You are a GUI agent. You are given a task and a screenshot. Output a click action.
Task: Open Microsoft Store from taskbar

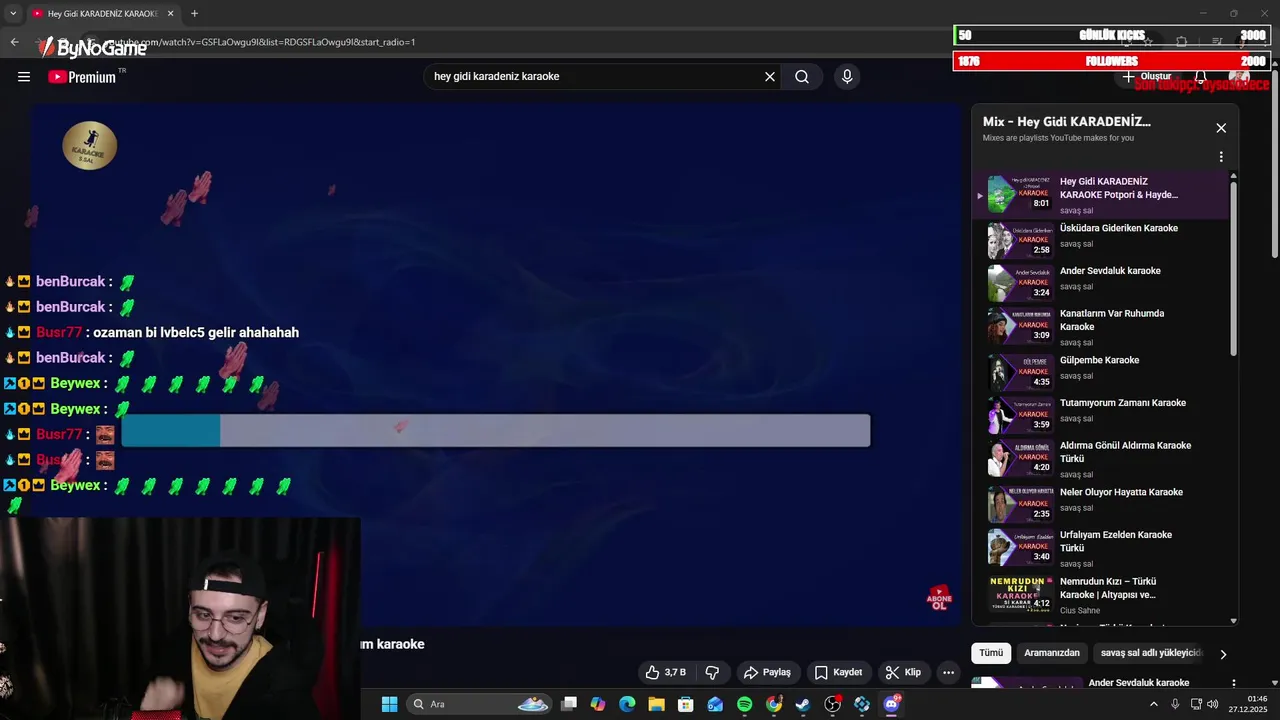[x=686, y=704]
